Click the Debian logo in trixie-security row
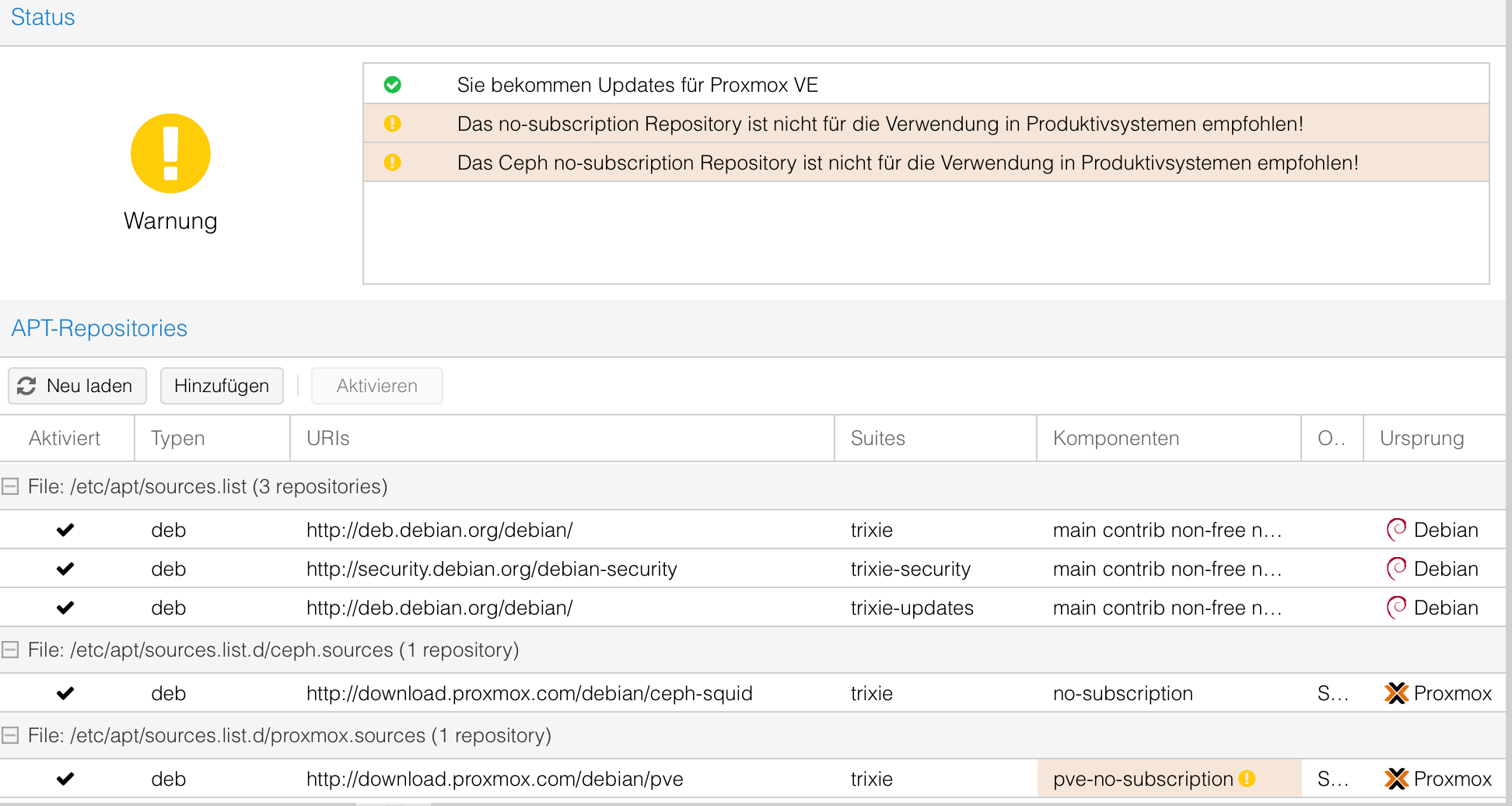 point(1397,569)
